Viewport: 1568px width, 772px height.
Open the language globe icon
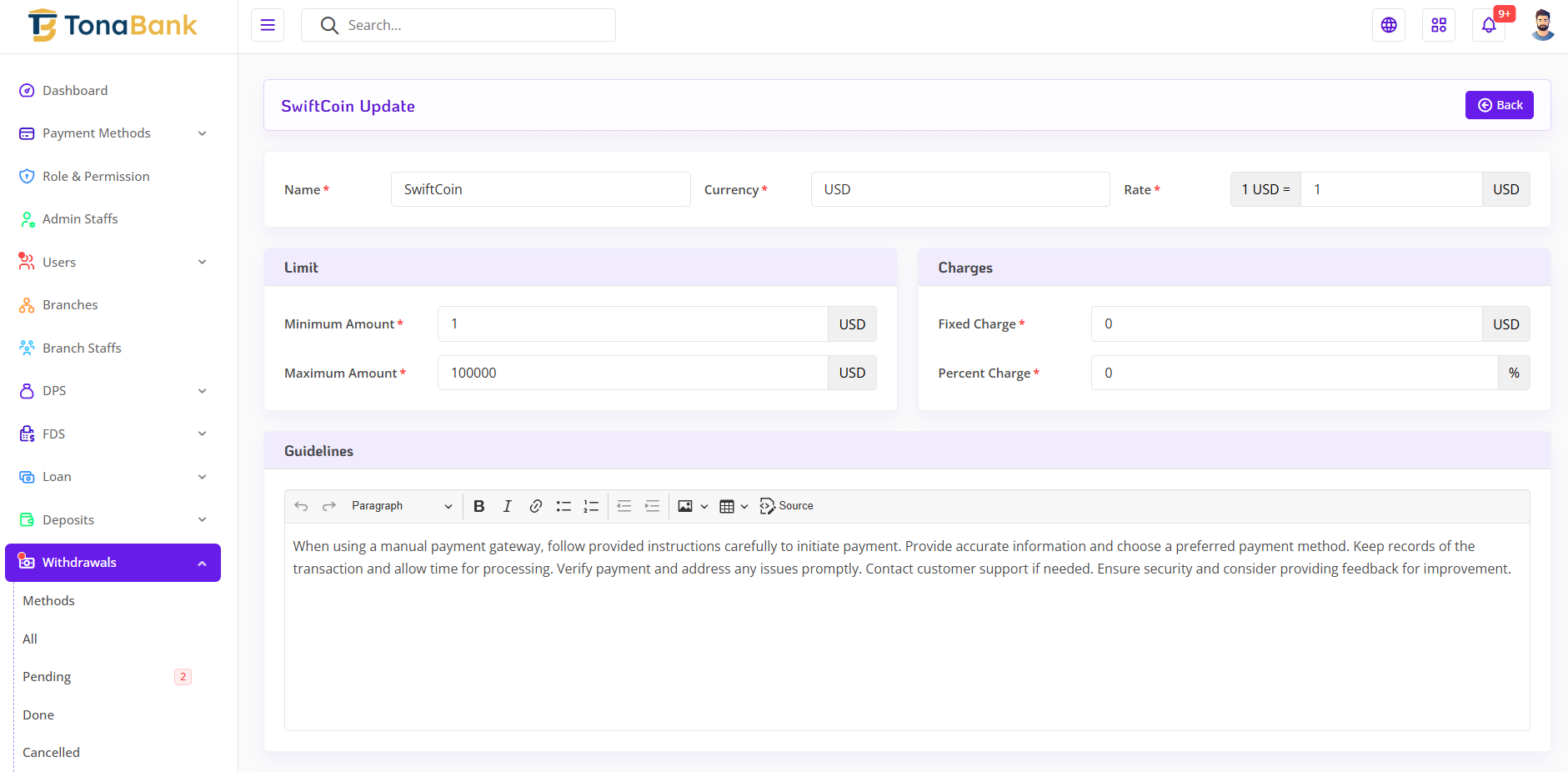[1389, 25]
